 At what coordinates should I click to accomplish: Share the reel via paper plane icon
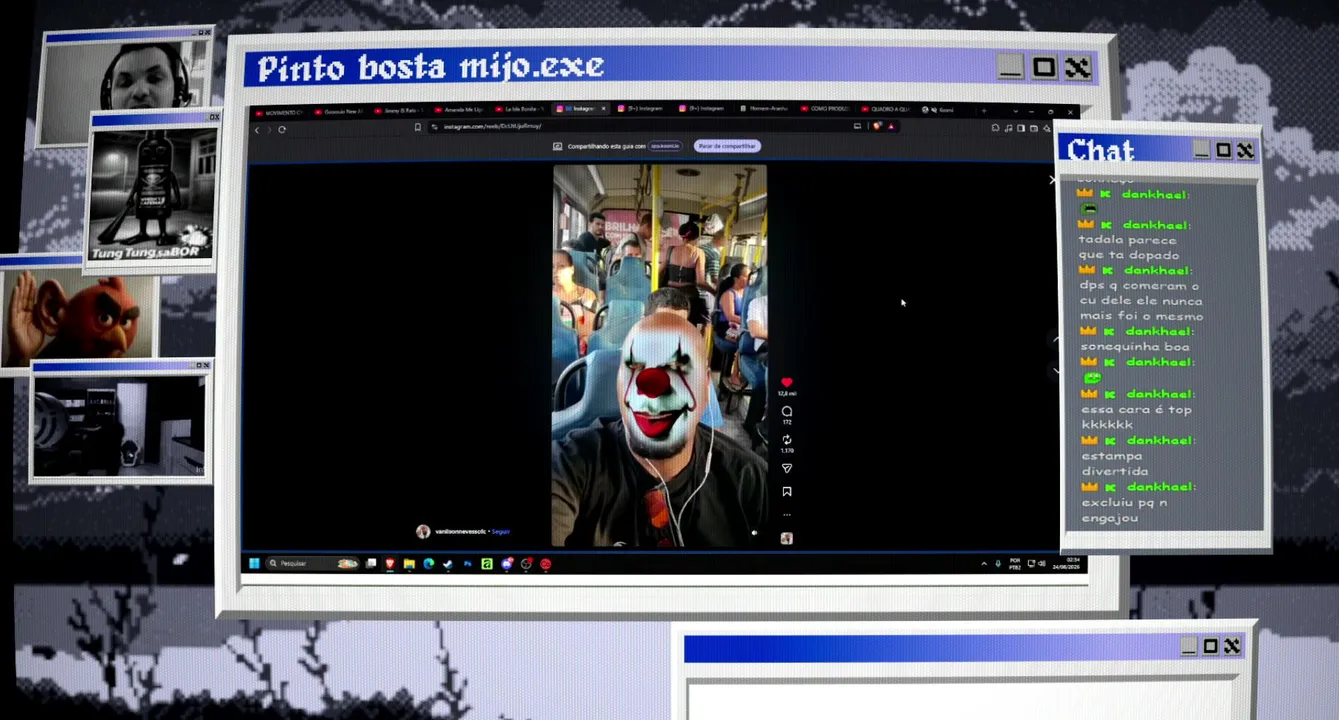pyautogui.click(x=786, y=468)
